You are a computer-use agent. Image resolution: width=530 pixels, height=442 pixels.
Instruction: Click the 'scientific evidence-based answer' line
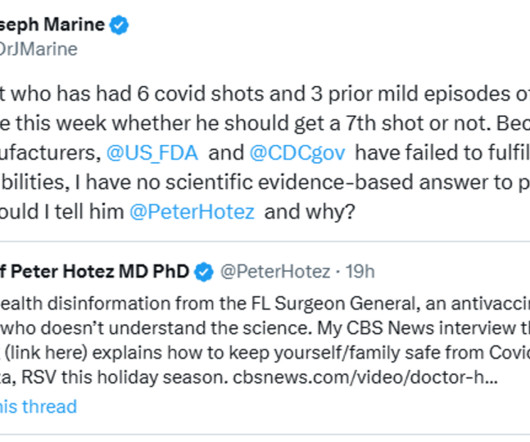(x=265, y=182)
